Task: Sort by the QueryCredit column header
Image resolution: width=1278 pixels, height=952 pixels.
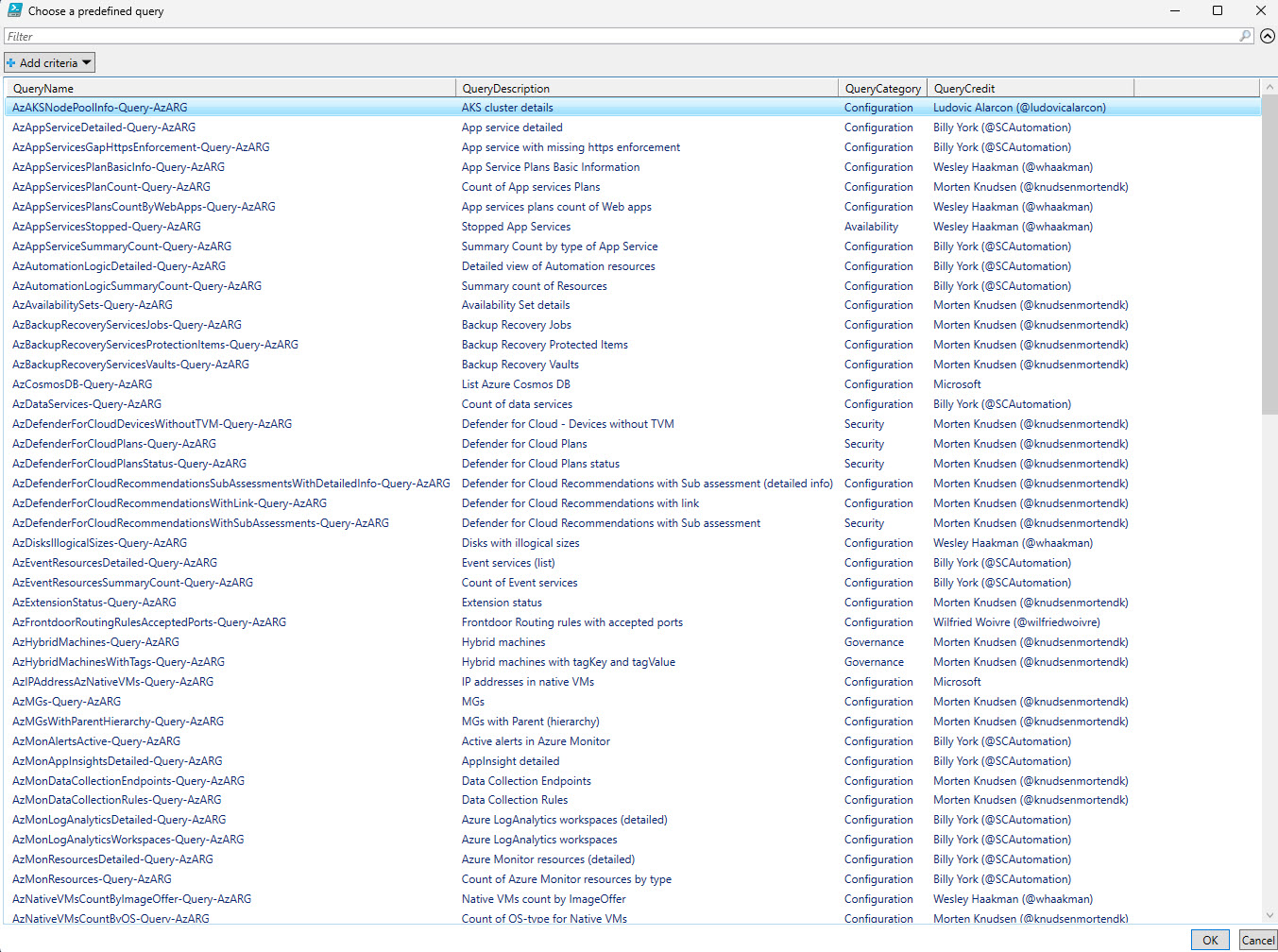Action: point(1031,88)
